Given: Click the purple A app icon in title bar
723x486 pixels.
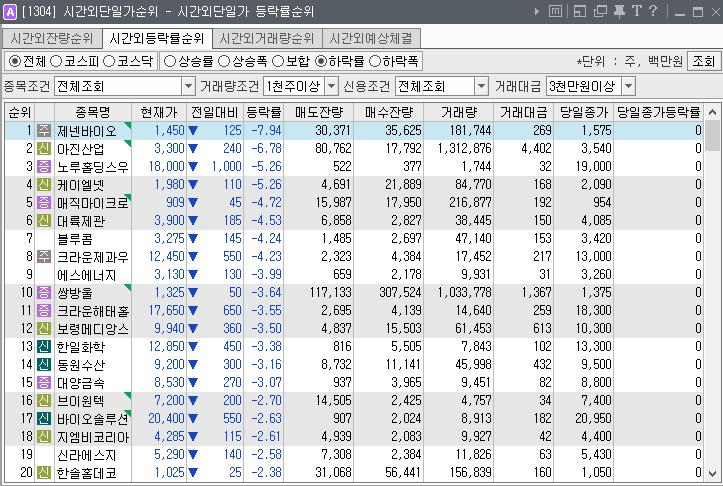Looking at the screenshot, I should [9, 11].
